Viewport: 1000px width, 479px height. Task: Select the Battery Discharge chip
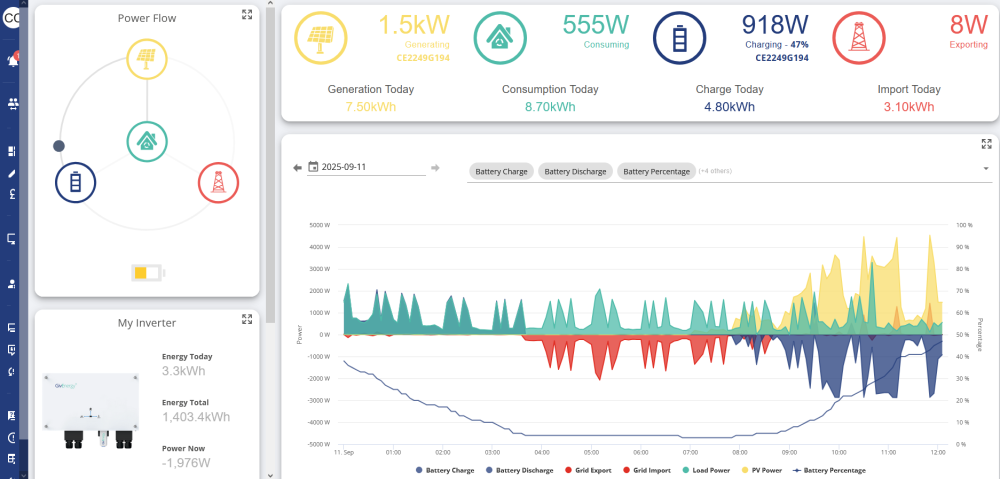click(575, 172)
